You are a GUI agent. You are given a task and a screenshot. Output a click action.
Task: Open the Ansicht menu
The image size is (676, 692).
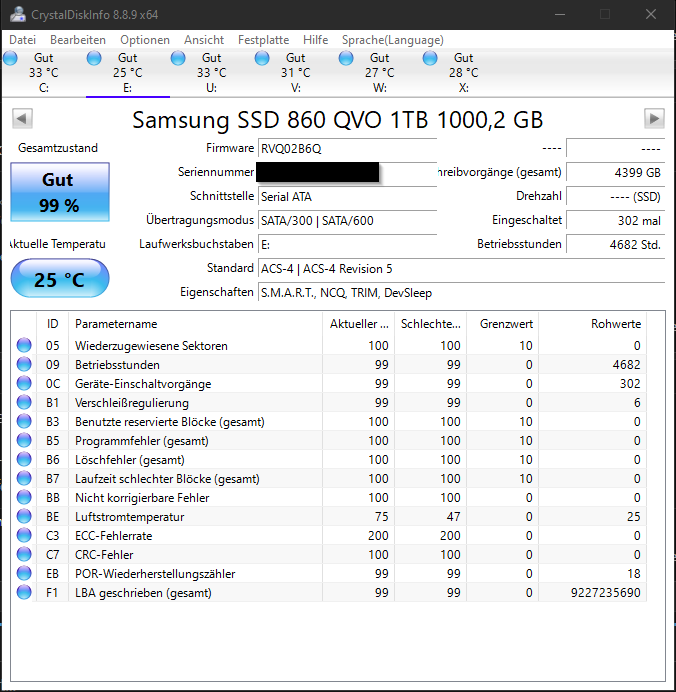point(204,40)
